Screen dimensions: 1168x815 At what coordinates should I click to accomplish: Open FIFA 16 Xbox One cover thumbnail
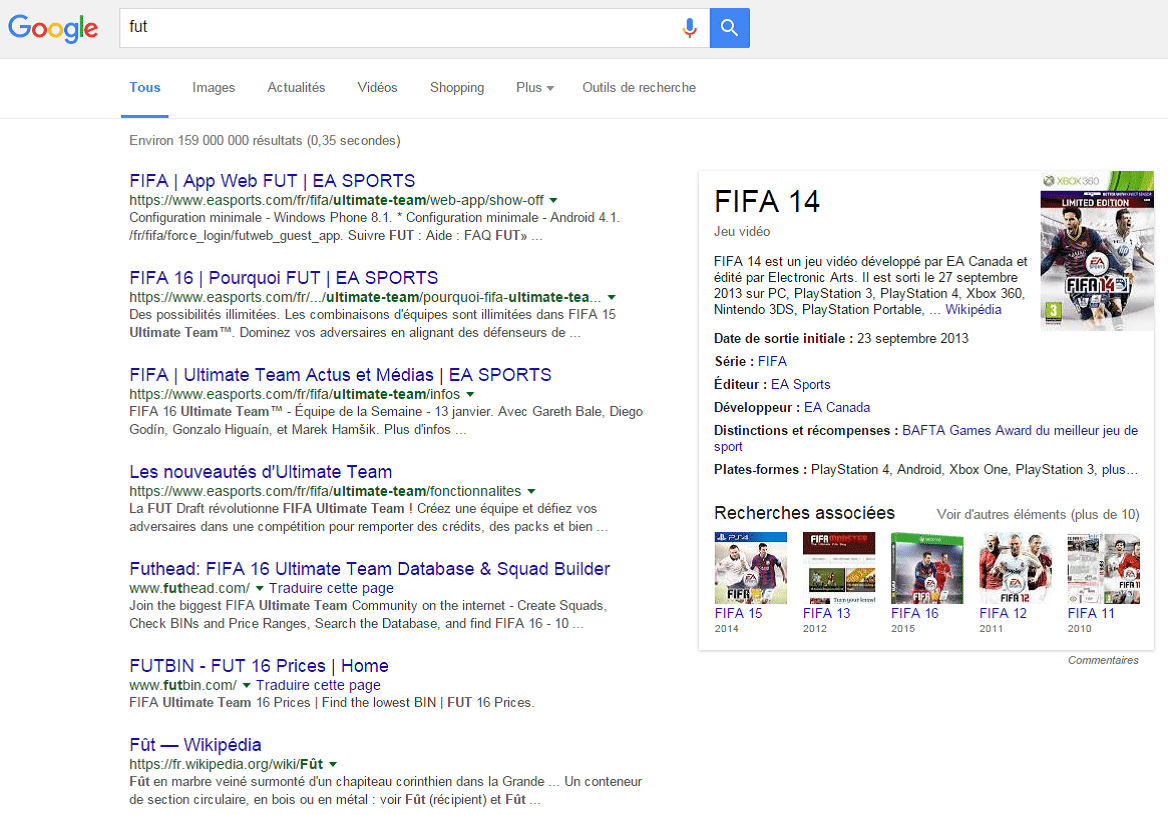pos(926,568)
